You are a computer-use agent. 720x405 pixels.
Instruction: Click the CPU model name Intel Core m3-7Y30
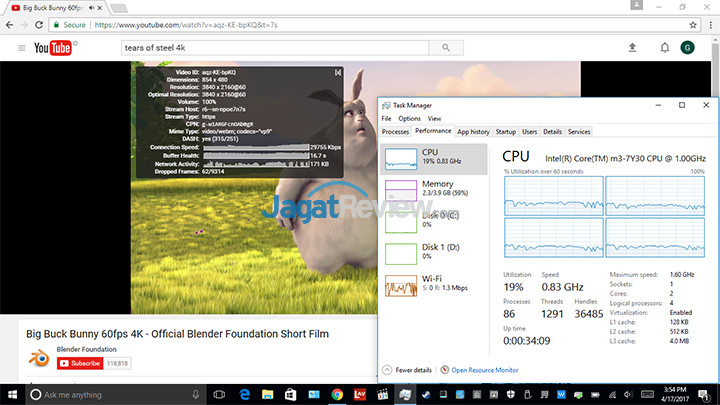[x=625, y=158]
